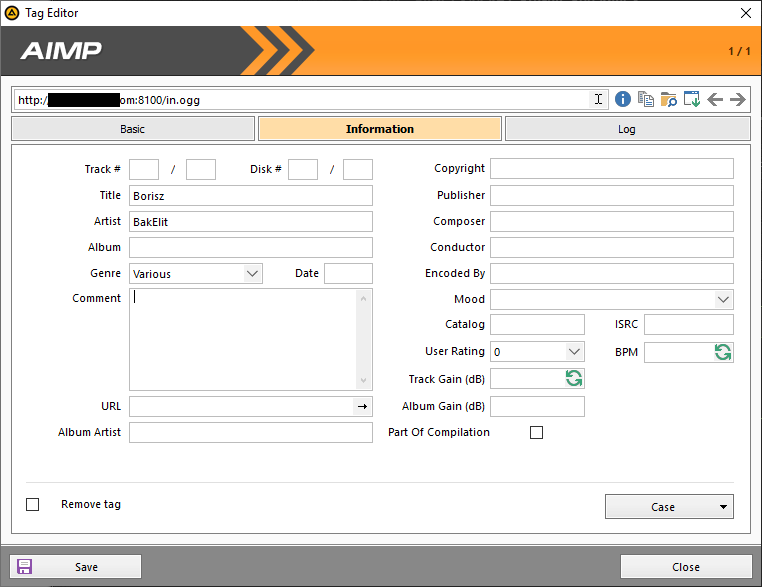The image size is (763, 587).
Task: Check the Remove tag checkbox
Action: coord(33,505)
